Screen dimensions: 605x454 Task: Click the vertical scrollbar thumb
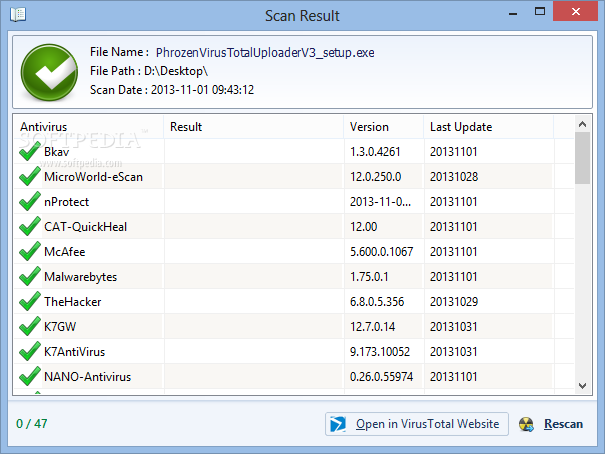(x=583, y=158)
